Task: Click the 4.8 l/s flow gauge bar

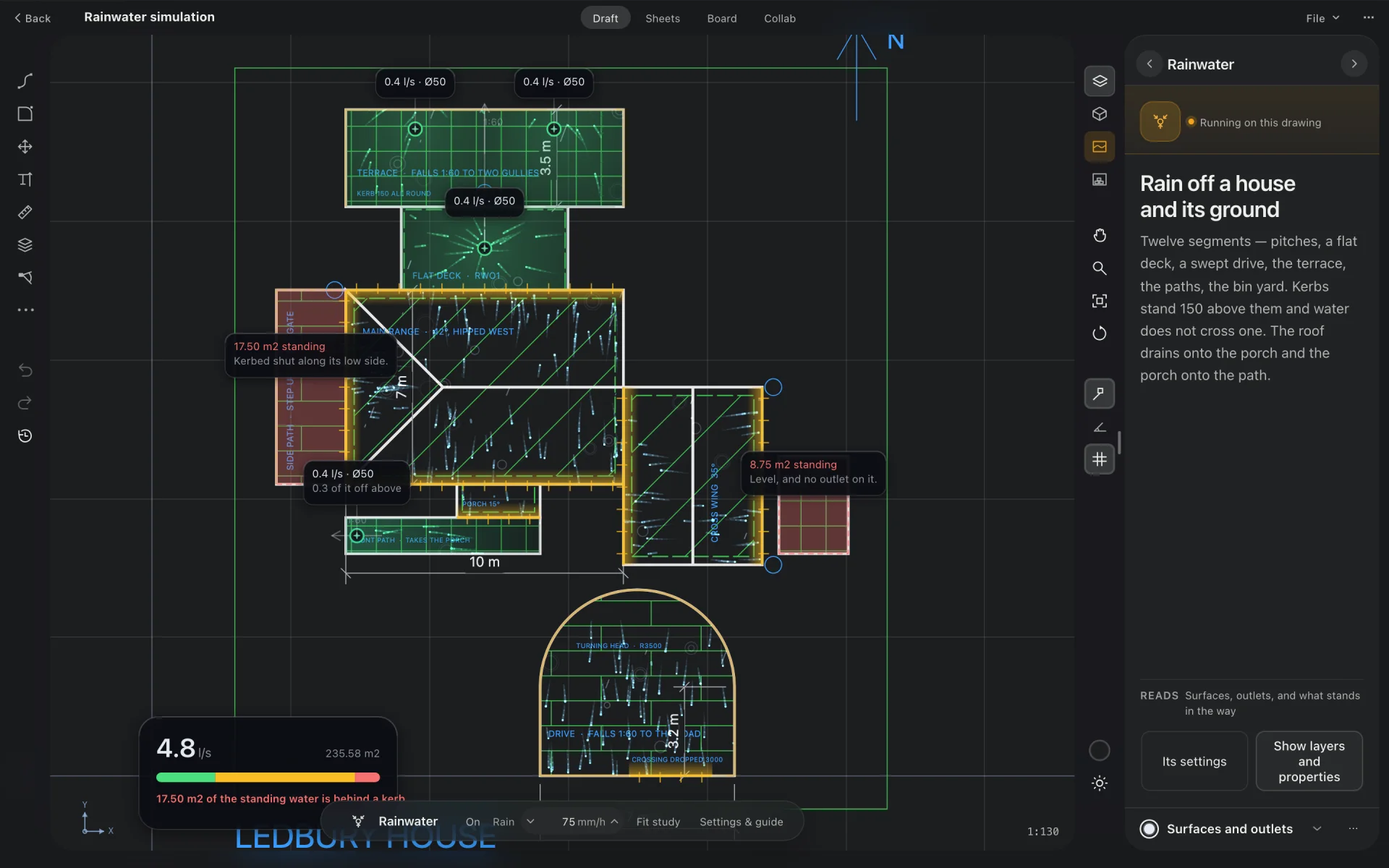Action: coord(268,778)
